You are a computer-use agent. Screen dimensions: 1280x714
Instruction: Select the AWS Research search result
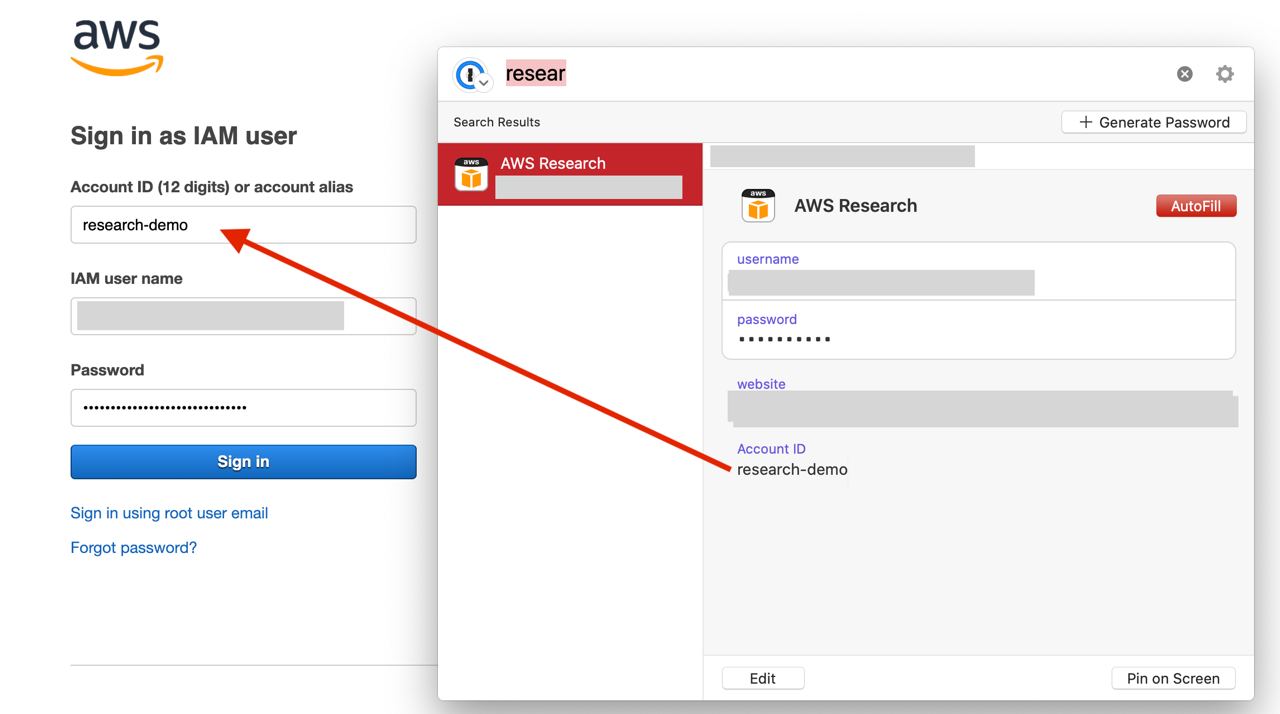pyautogui.click(x=570, y=174)
